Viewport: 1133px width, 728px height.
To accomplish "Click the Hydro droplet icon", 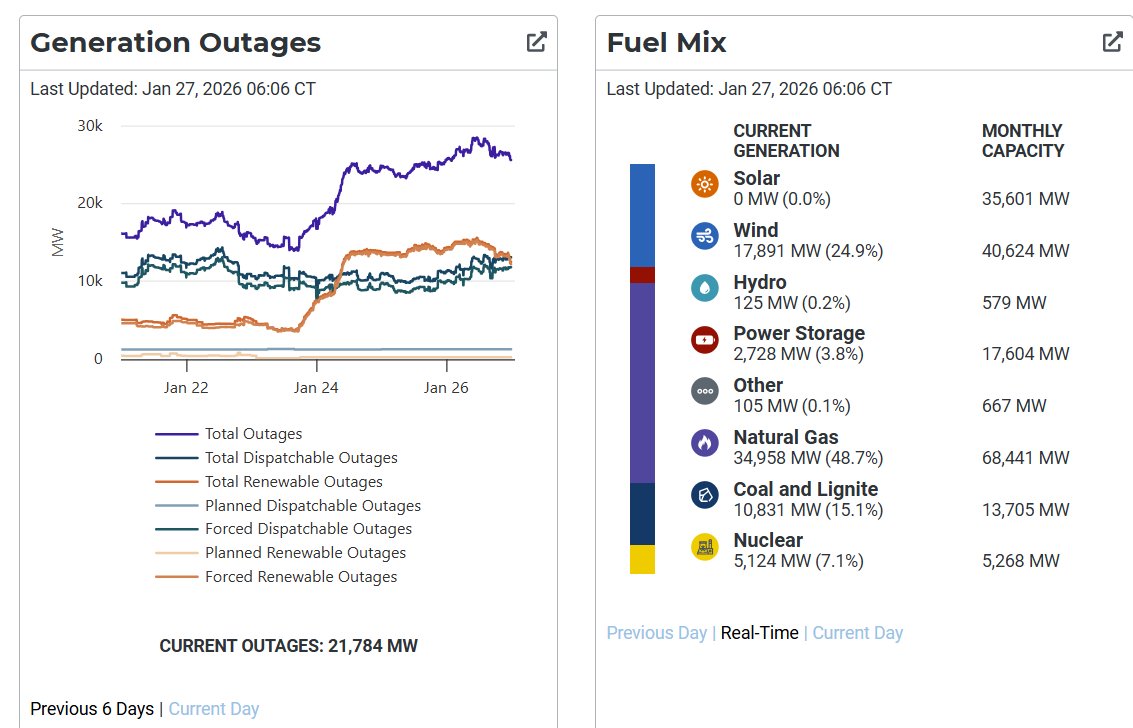I will pos(705,289).
